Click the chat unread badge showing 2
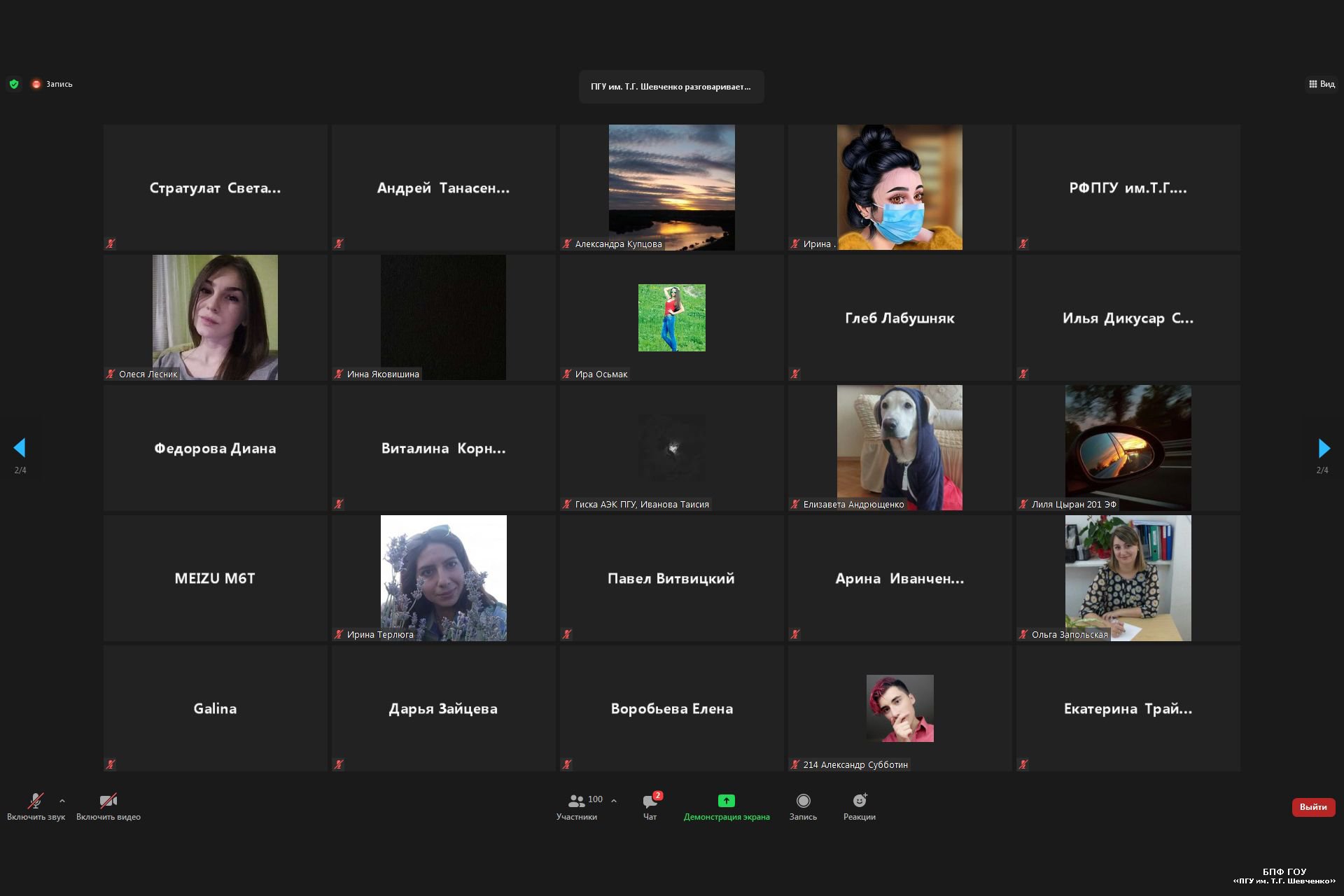The width and height of the screenshot is (1344, 896). click(658, 795)
